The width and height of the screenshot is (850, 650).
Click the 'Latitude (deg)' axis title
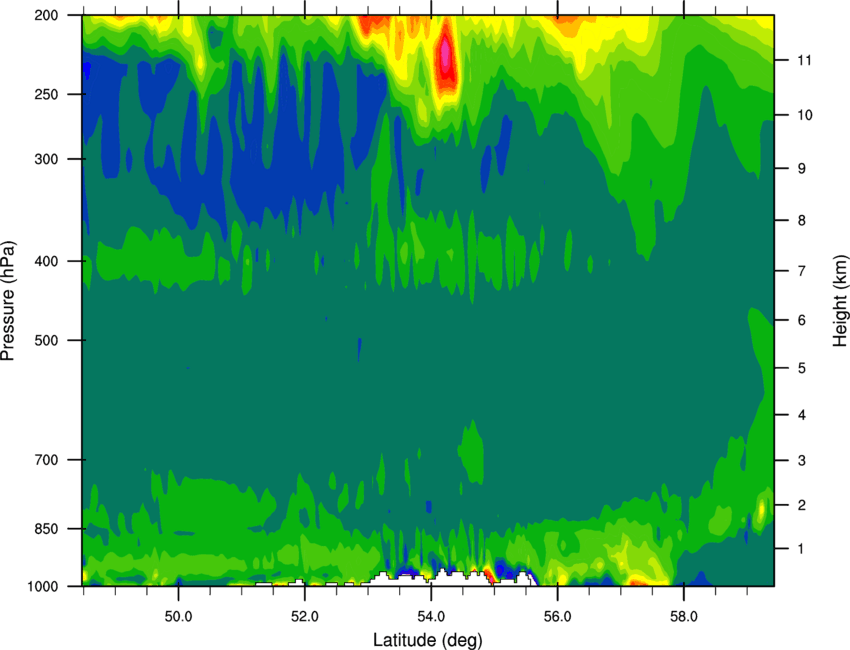point(427,640)
